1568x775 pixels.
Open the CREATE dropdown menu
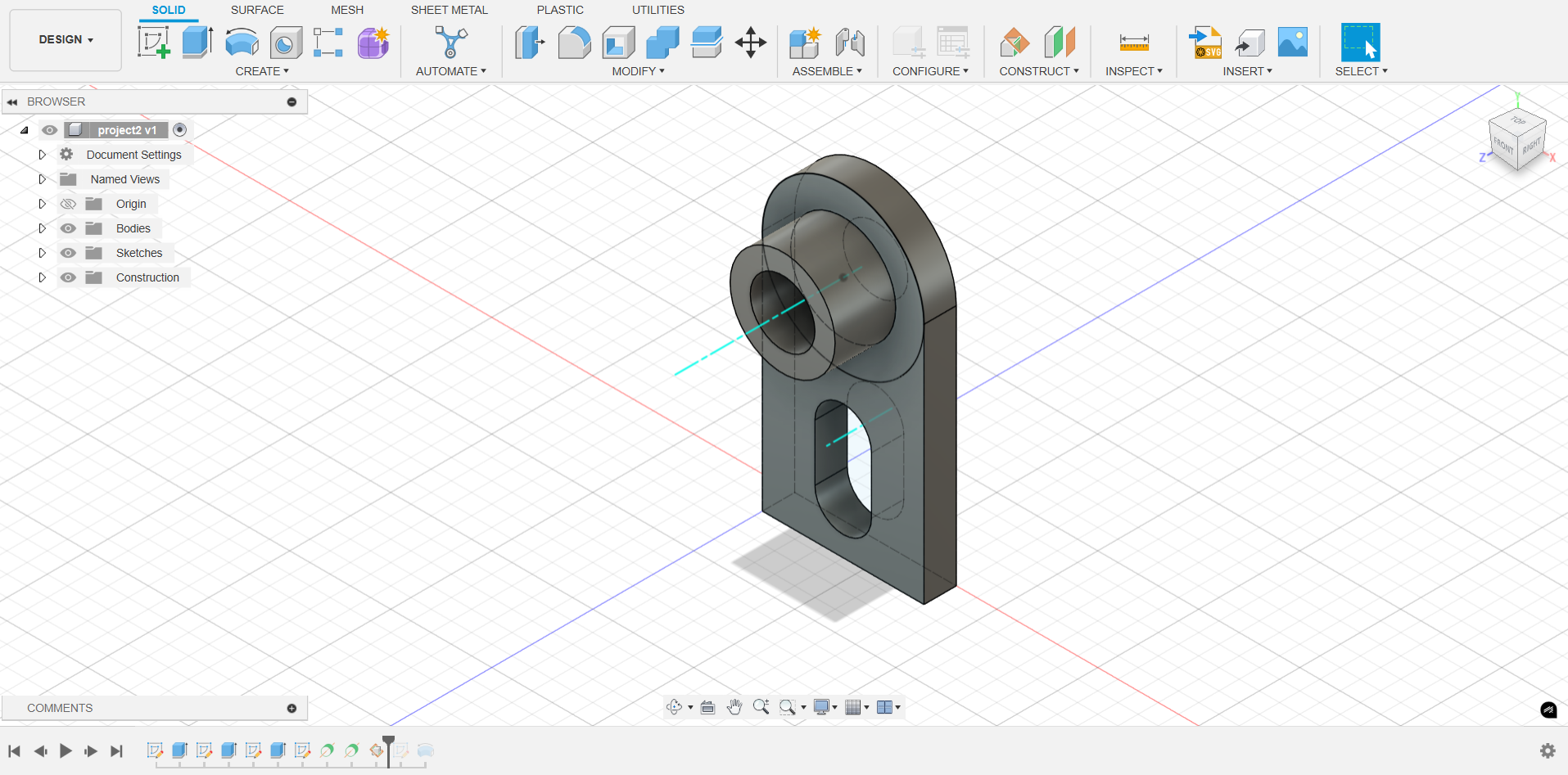[x=262, y=71]
